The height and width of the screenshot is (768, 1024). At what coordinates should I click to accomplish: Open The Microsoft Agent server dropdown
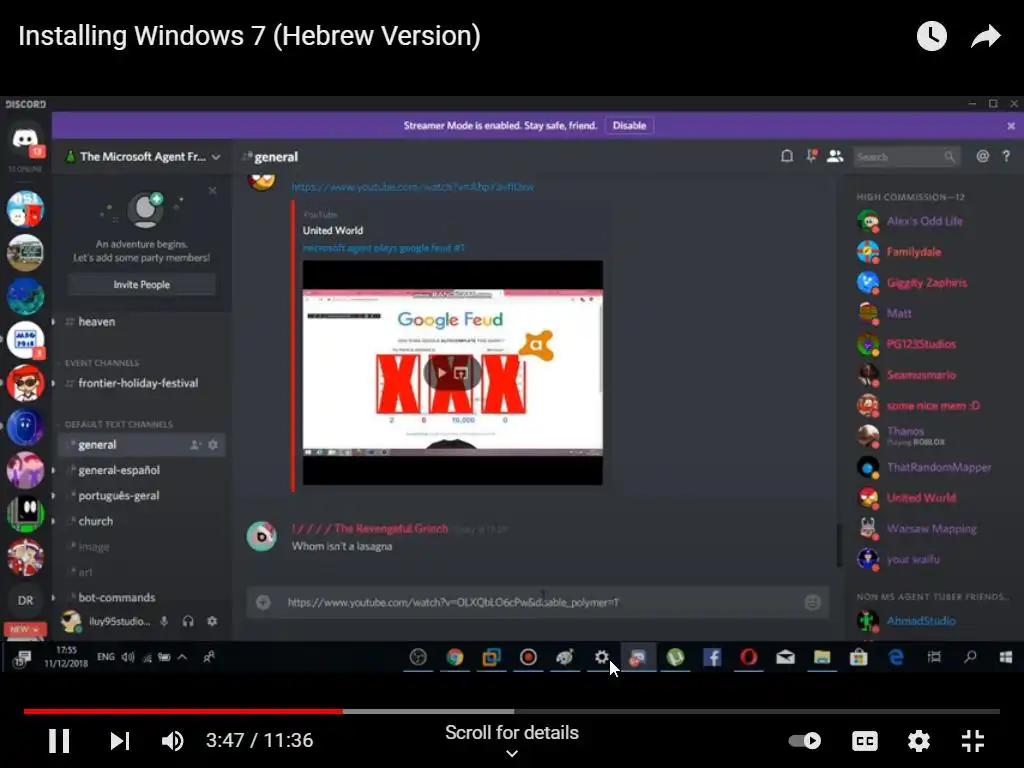[143, 157]
